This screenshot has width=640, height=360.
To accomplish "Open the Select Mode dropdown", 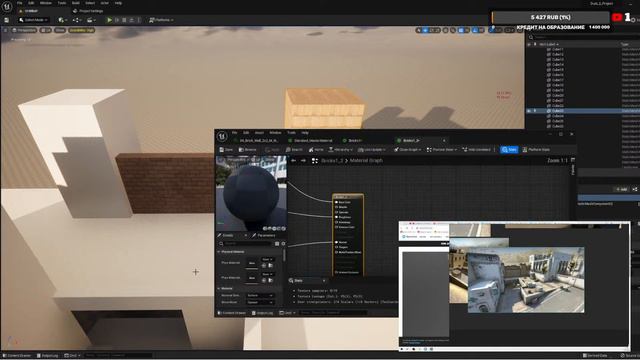I will tap(33, 20).
